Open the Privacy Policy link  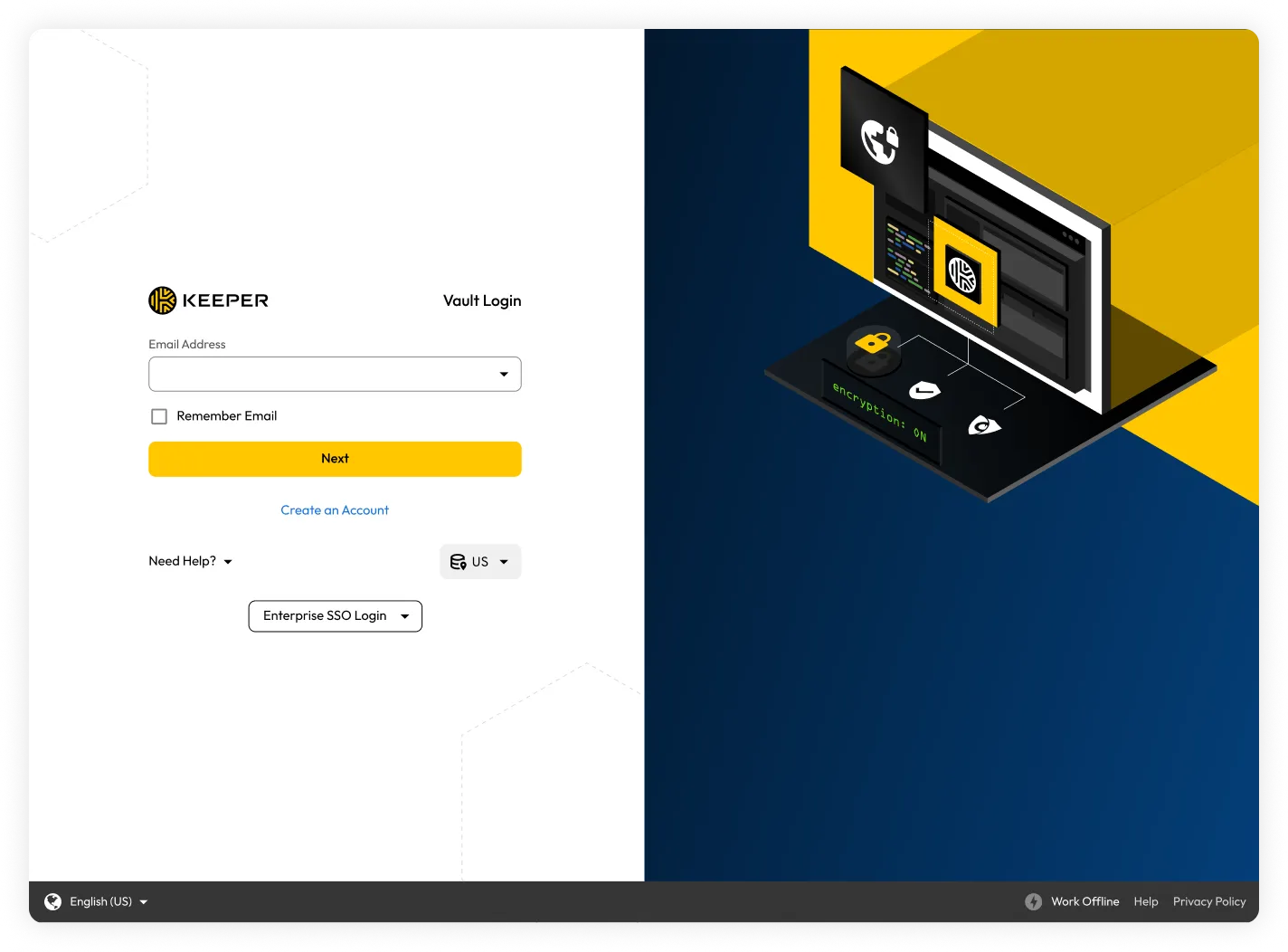pyautogui.click(x=1209, y=901)
